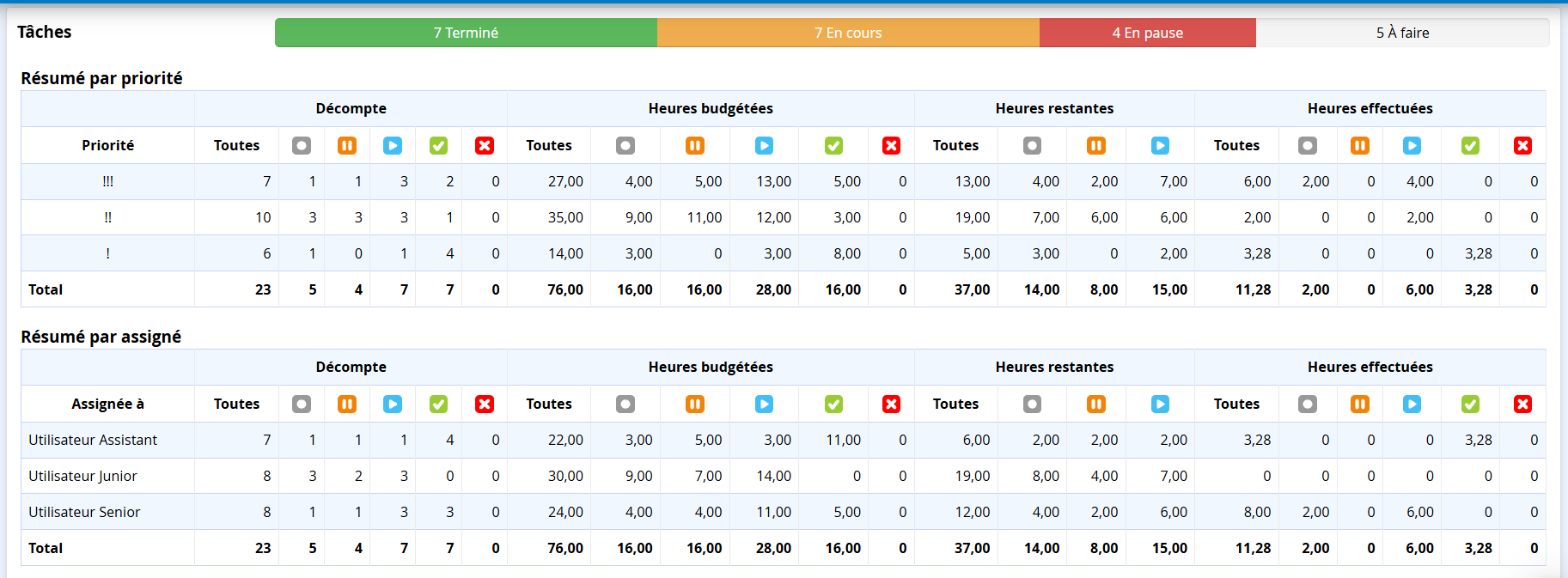Image resolution: width=1568 pixels, height=578 pixels.
Task: Click the 'Résumé par assigné' heading
Action: pos(101,337)
